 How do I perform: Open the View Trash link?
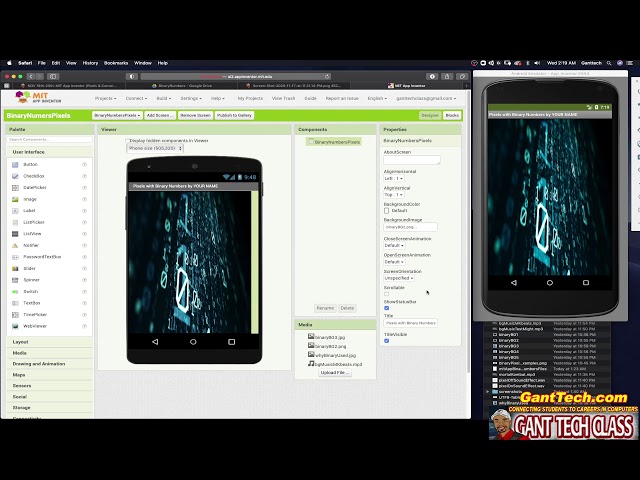(x=283, y=98)
